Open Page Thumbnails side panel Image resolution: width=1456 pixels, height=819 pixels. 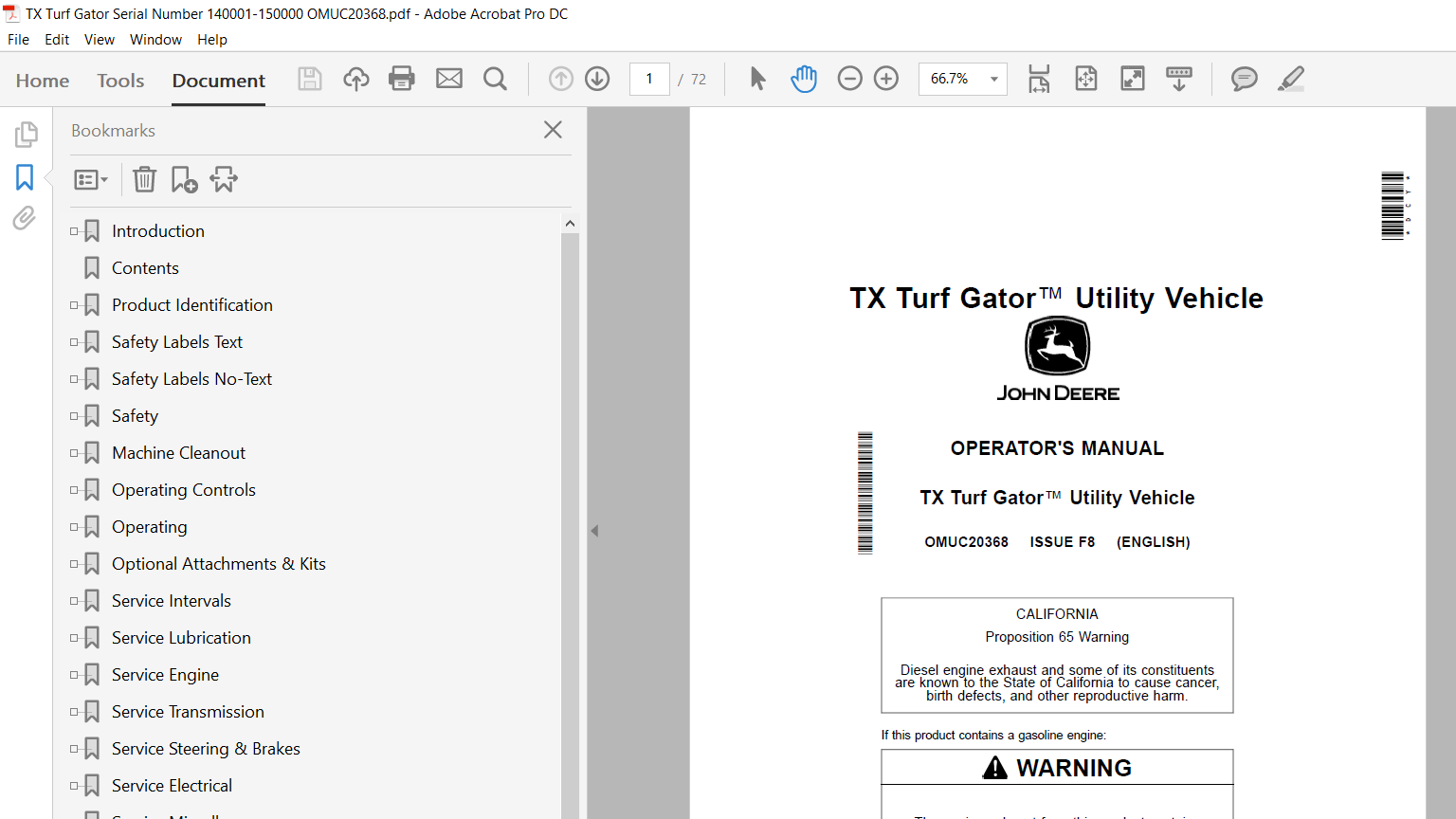tap(26, 135)
